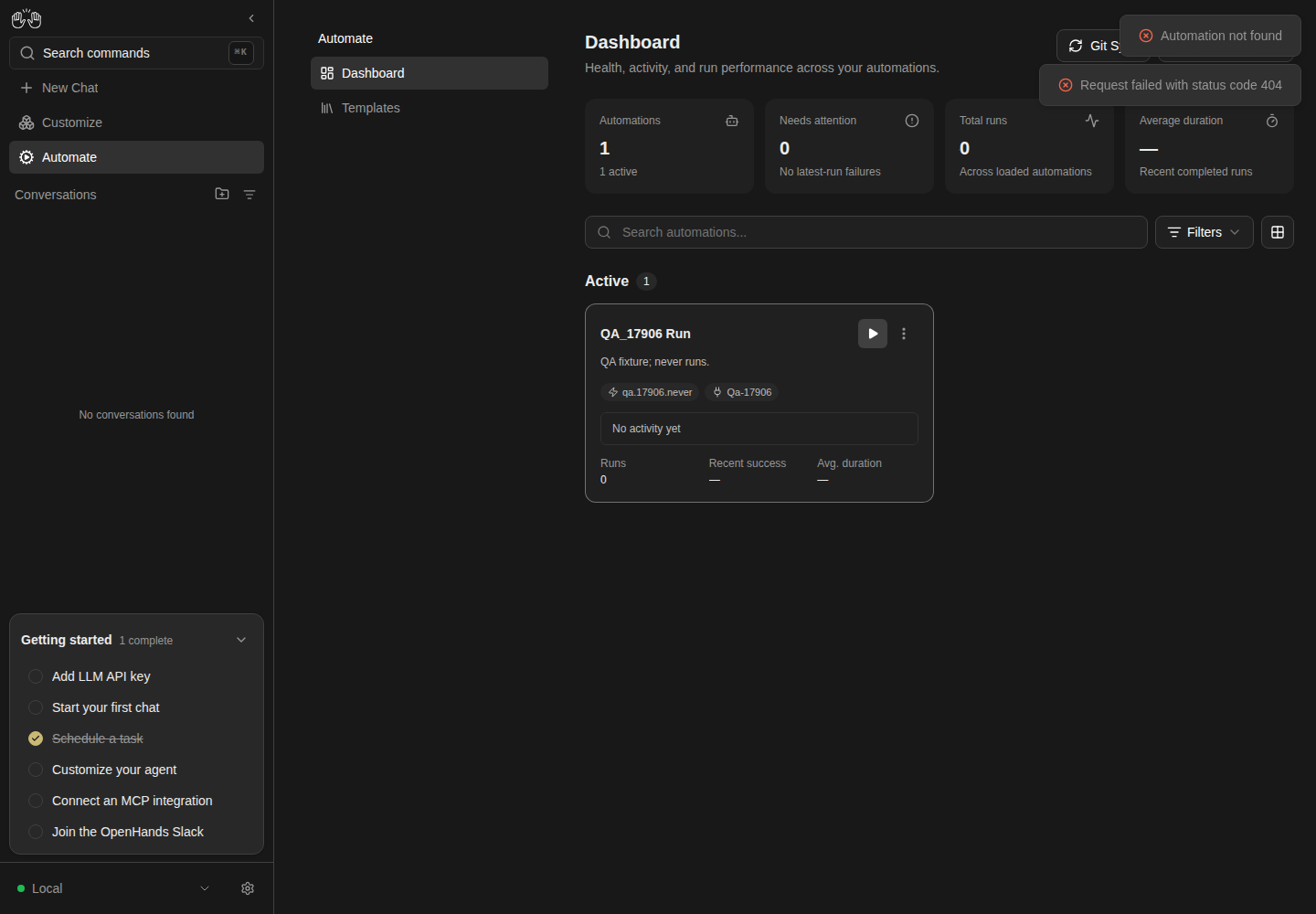
Task: Click the 1 complete label
Action: pos(146,641)
